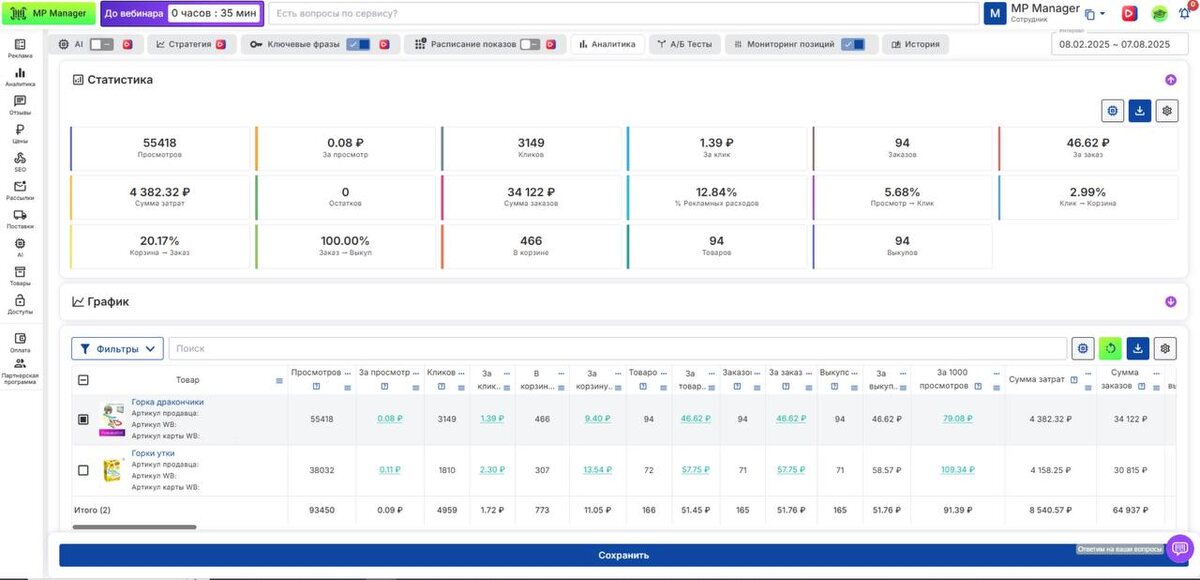This screenshot has height=580, width=1200.
Task: Open the Цены ruble icon in sidebar
Action: tap(20, 133)
